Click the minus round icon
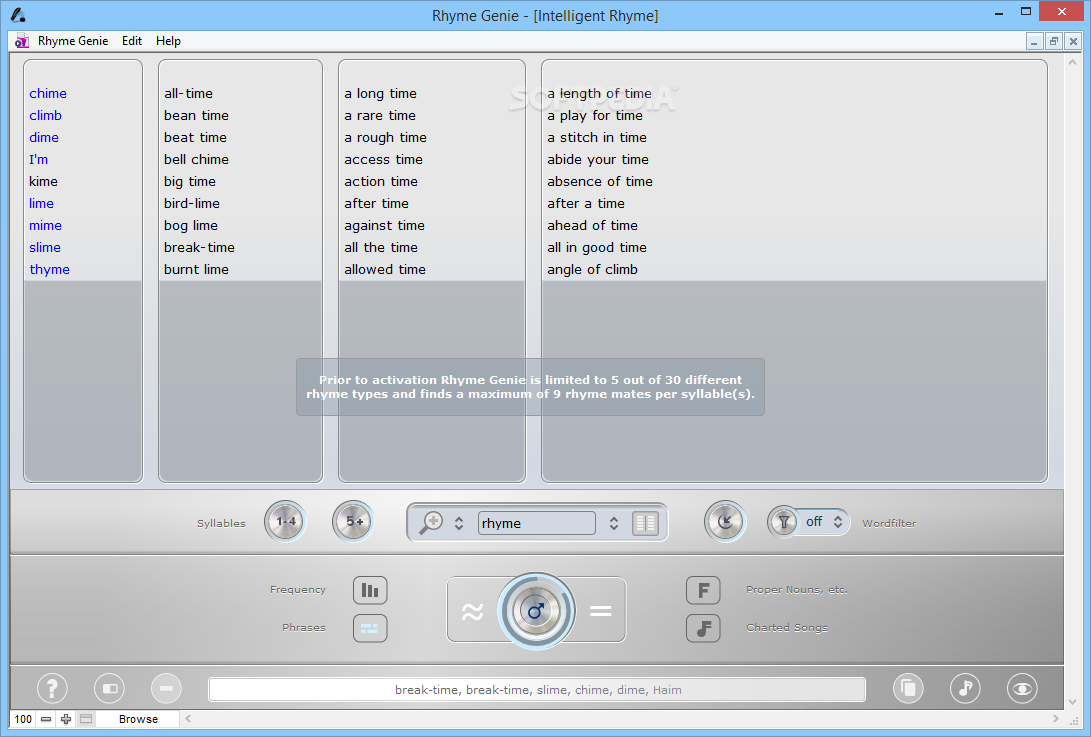The width and height of the screenshot is (1091, 737). click(x=166, y=688)
